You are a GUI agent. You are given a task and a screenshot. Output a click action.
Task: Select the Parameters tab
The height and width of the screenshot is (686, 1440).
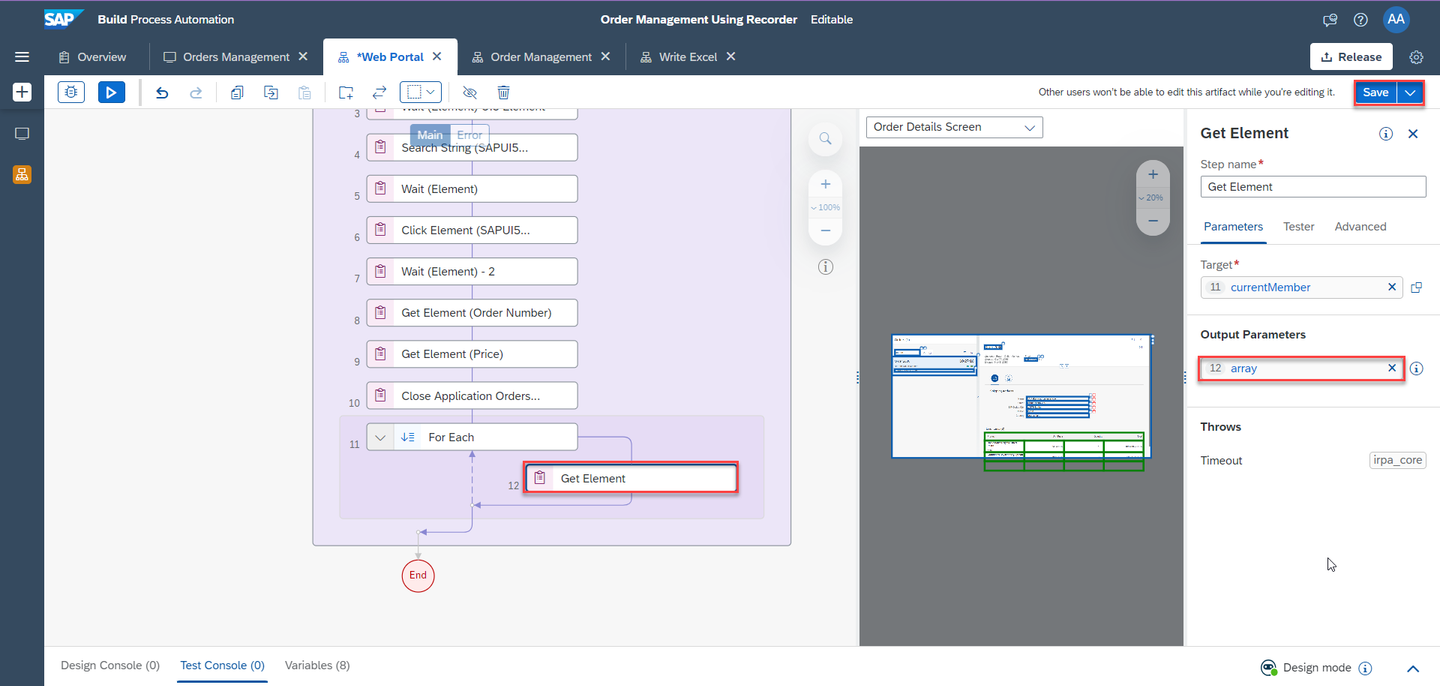1233,227
